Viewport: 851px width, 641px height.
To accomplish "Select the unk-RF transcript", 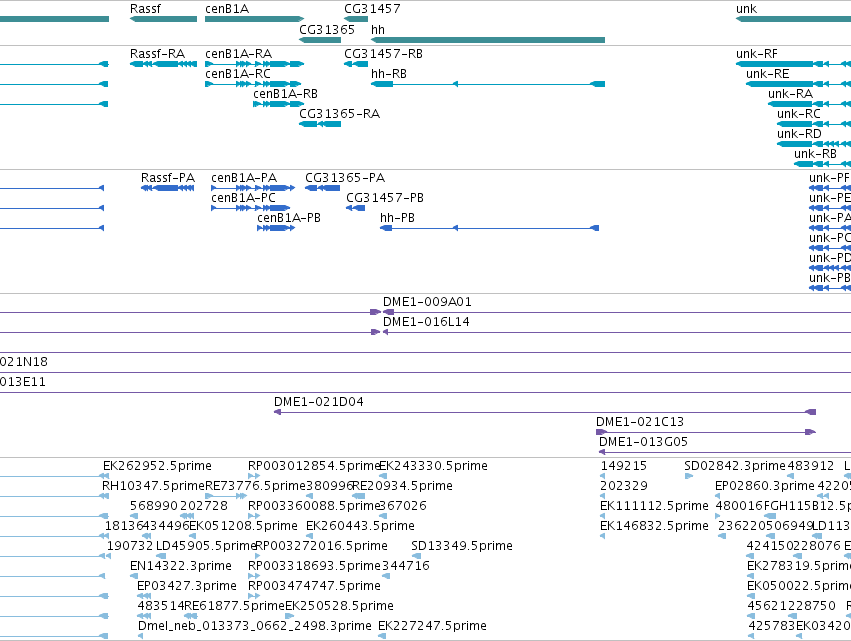I will (793, 64).
